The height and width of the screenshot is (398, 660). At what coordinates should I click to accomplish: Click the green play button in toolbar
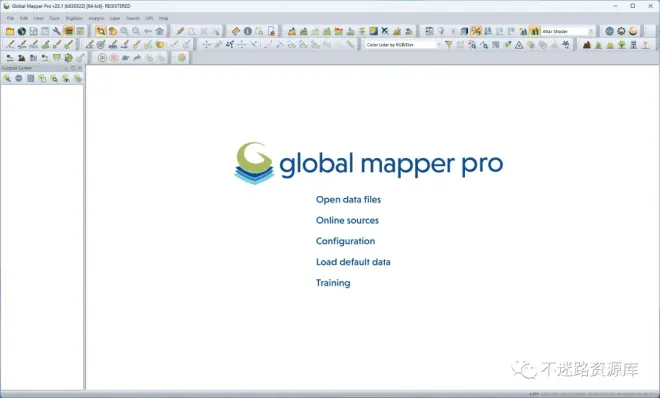pyautogui.click(x=102, y=58)
